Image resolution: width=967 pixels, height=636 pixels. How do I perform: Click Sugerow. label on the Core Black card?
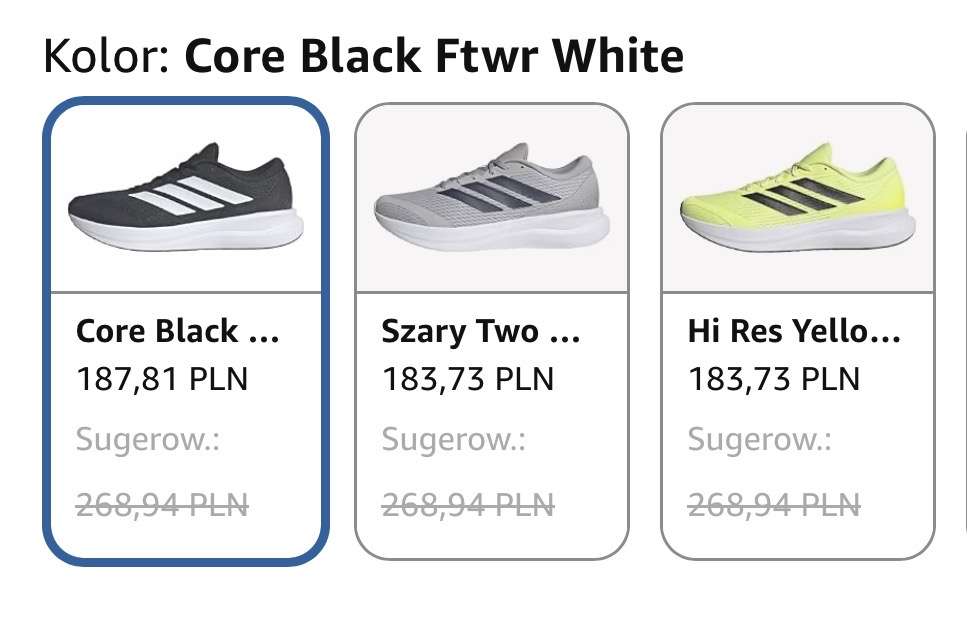[147, 440]
